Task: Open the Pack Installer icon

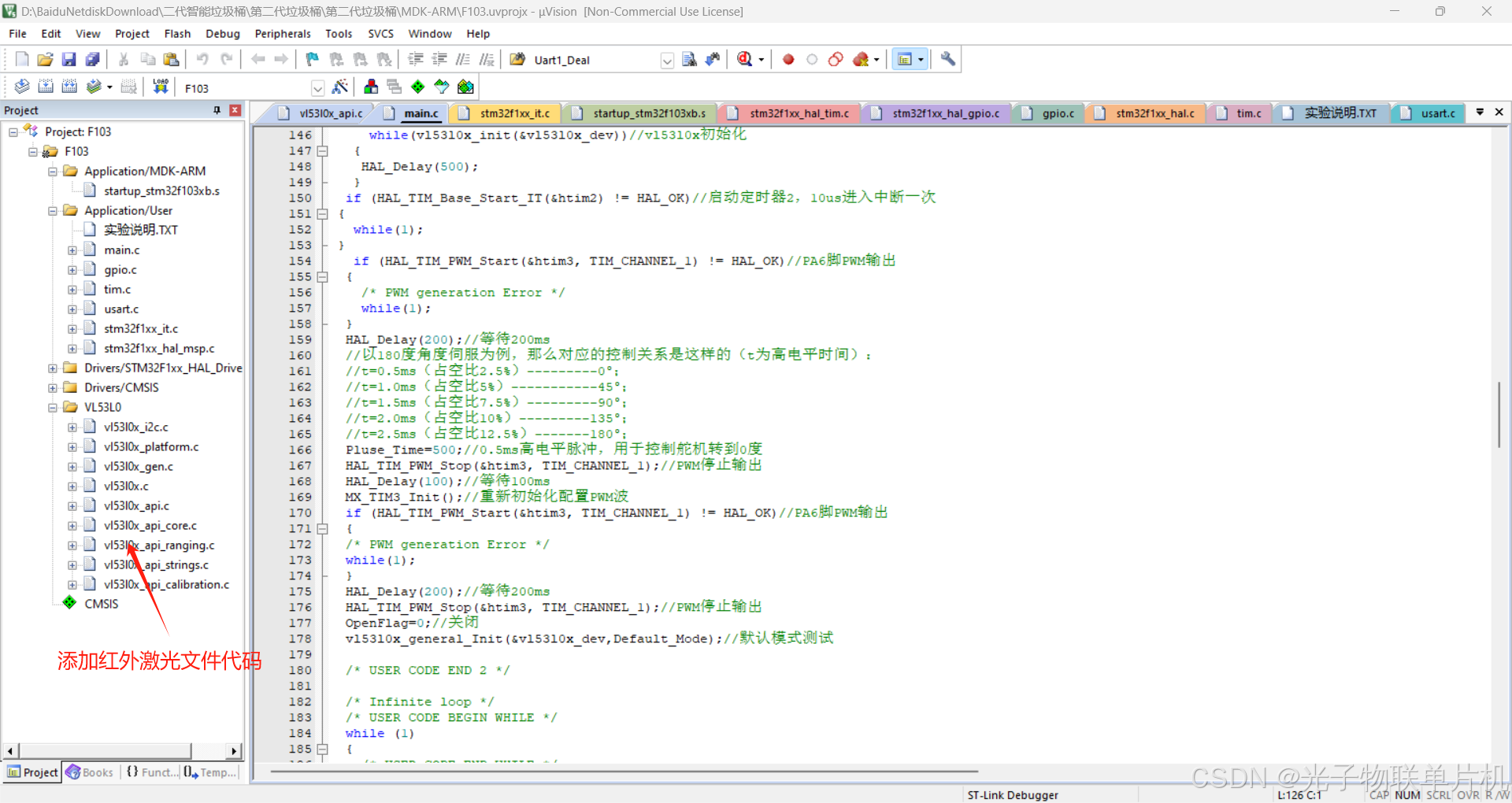Action: [465, 87]
